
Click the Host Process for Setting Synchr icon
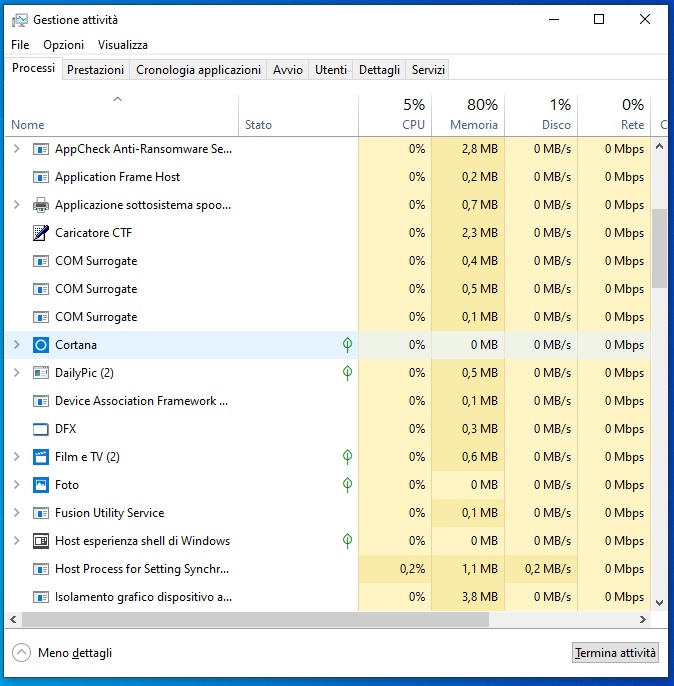click(x=41, y=569)
